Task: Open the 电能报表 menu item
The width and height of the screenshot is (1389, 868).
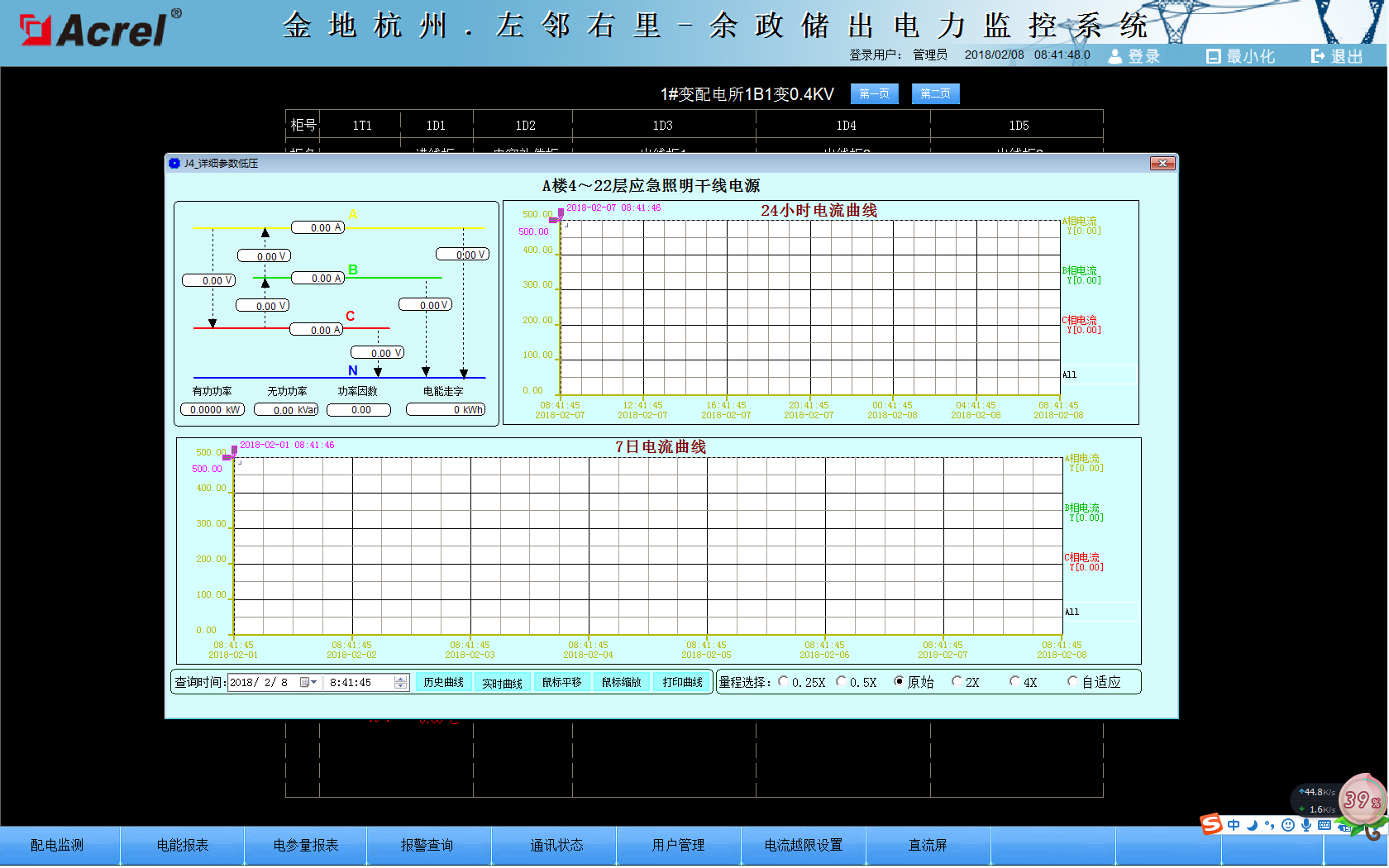Action: [x=183, y=845]
